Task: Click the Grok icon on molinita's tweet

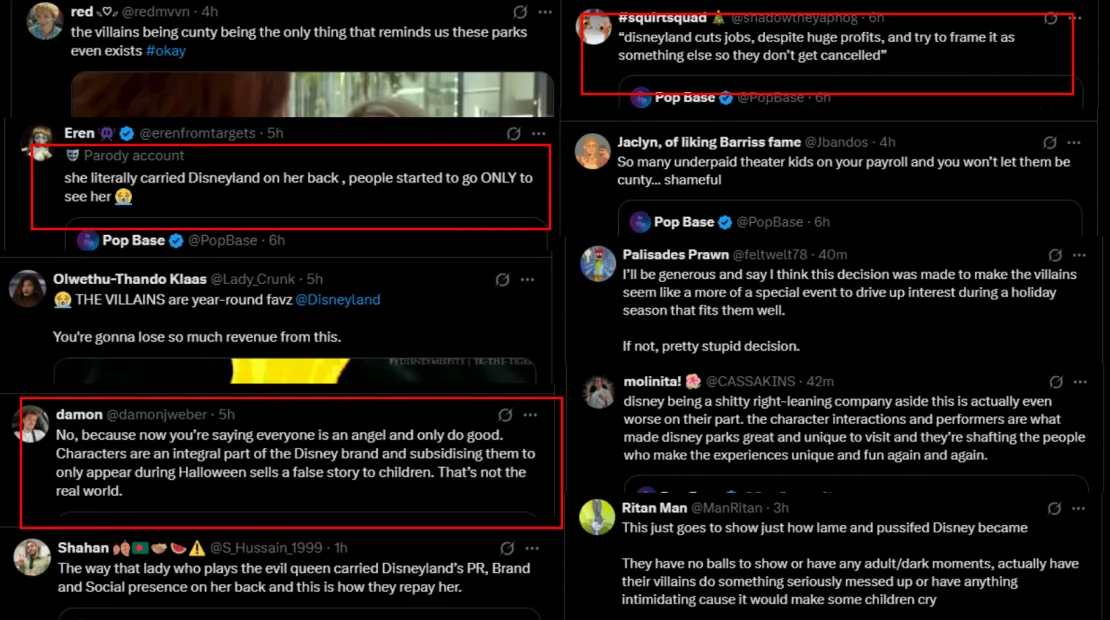Action: coord(1055,382)
